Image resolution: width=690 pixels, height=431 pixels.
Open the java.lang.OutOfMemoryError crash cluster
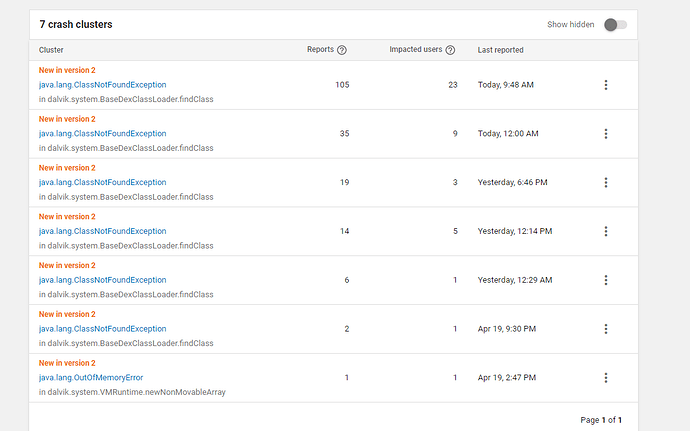[91, 378]
